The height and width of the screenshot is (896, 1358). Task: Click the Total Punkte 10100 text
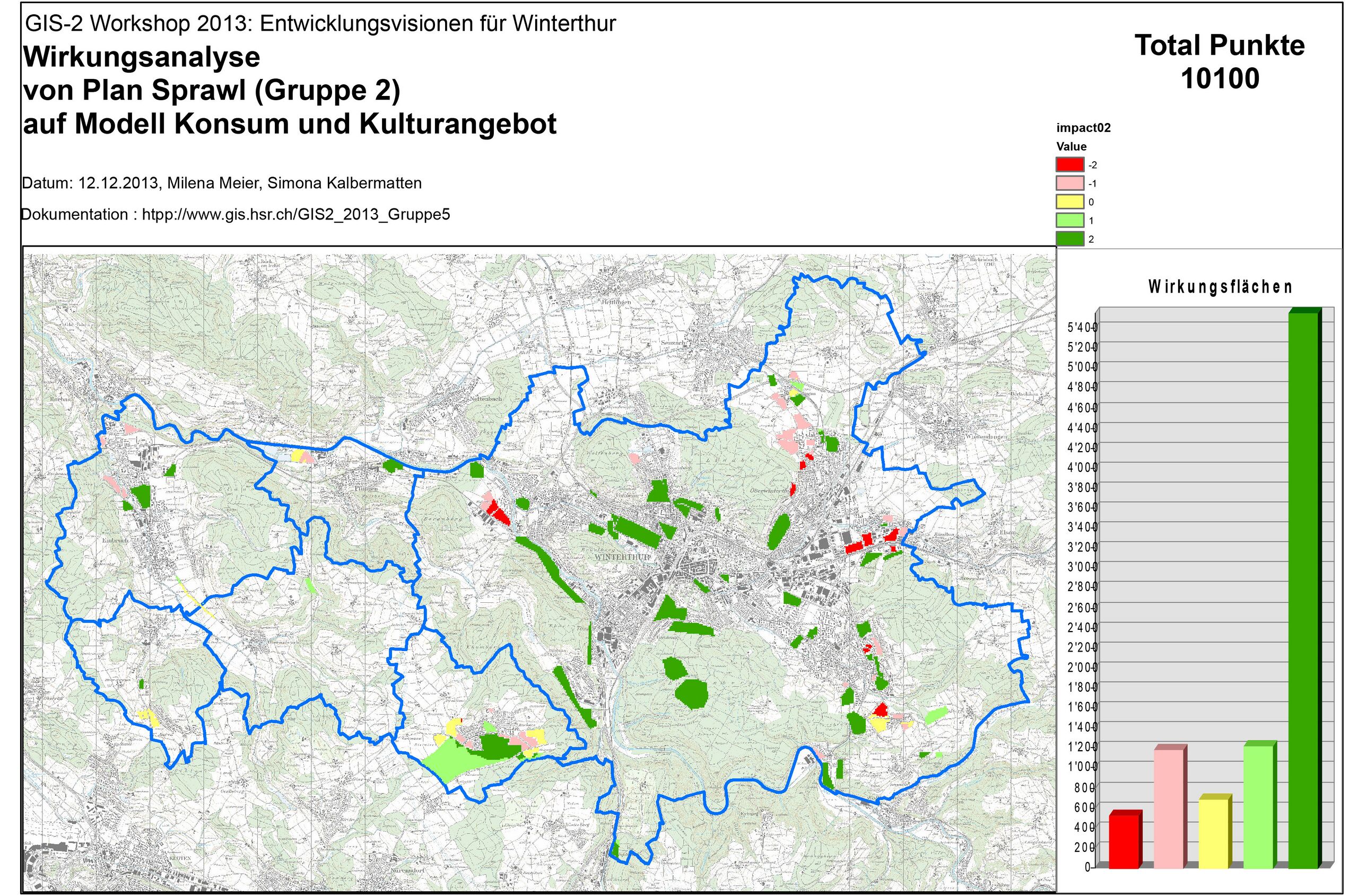(x=1220, y=62)
